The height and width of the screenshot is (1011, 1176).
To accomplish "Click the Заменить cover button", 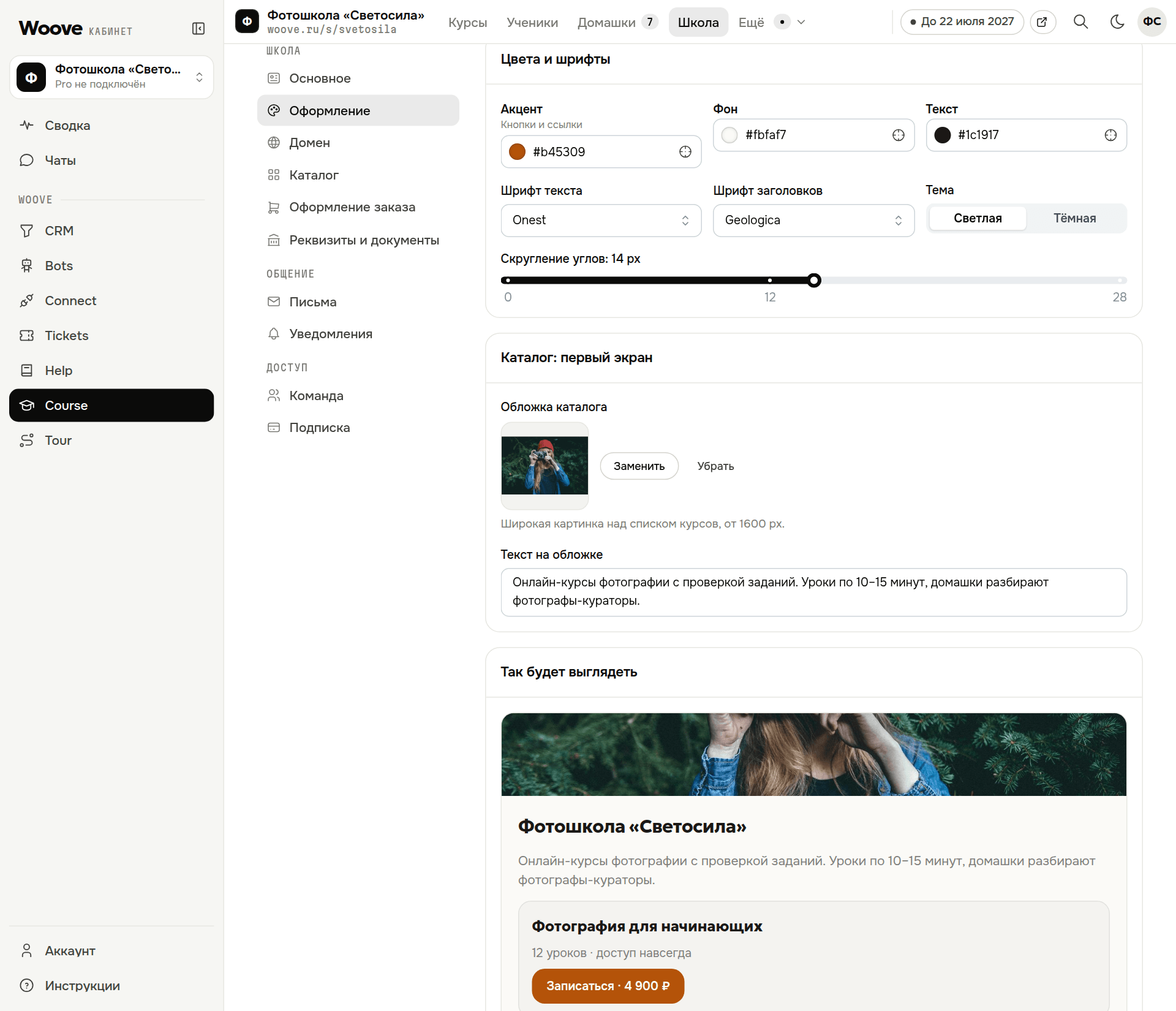I will coord(639,466).
